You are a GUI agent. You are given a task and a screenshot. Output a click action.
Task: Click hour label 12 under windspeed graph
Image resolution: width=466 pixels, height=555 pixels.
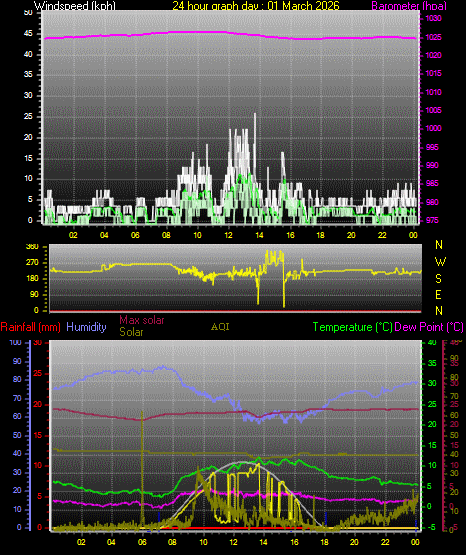(x=228, y=235)
